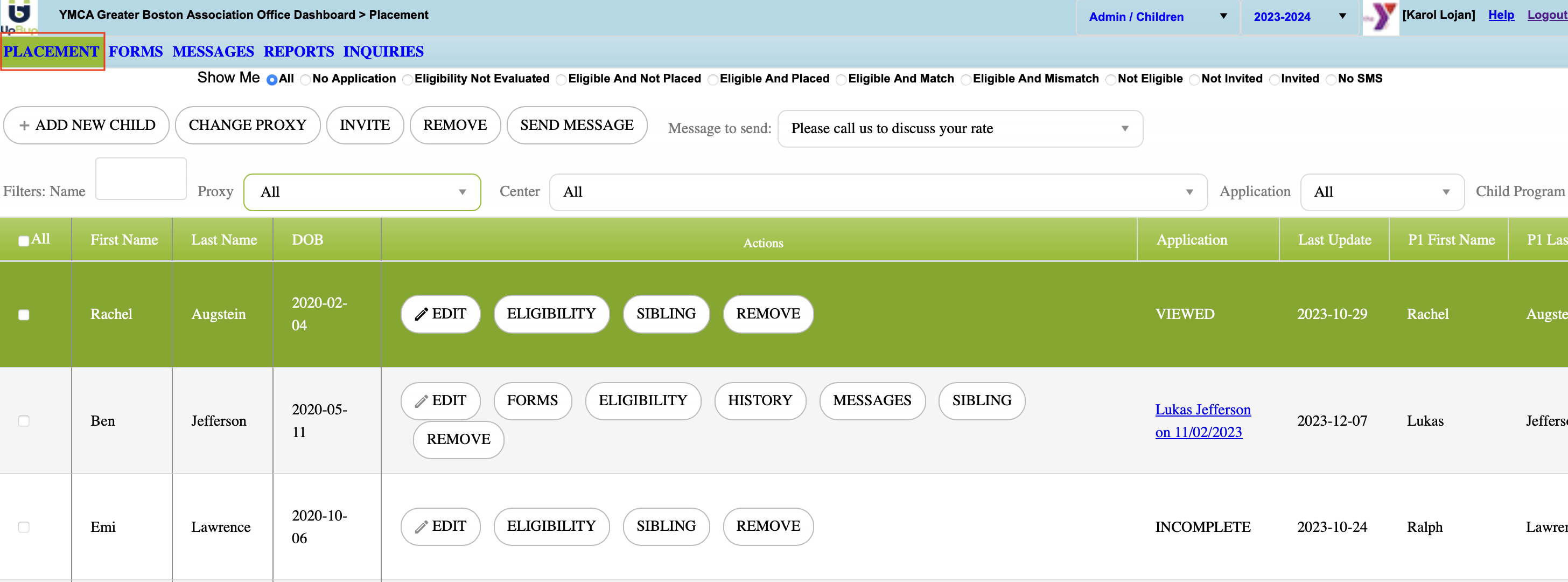Tick Rachel Augstein's row checkbox
Viewport: 1568px width, 582px height.
click(24, 315)
